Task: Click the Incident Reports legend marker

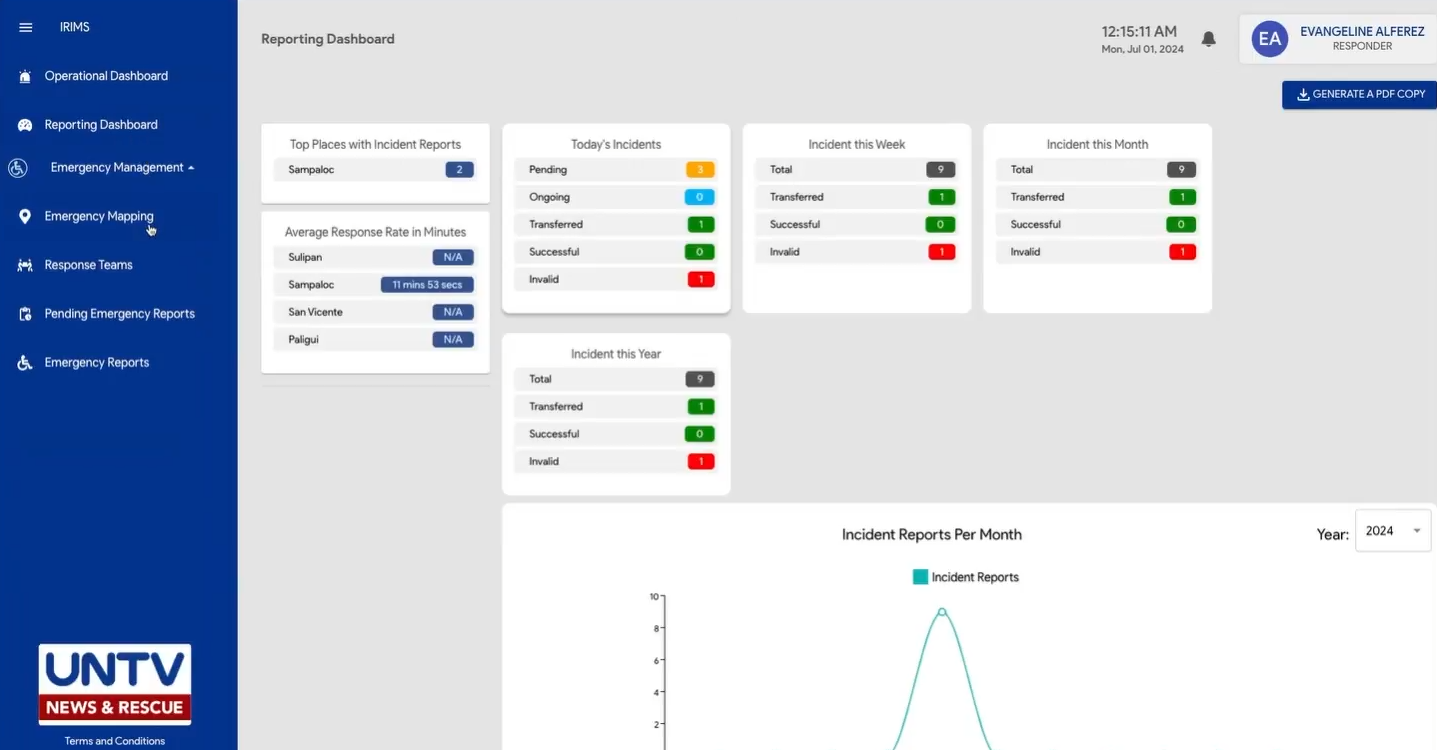Action: [920, 577]
